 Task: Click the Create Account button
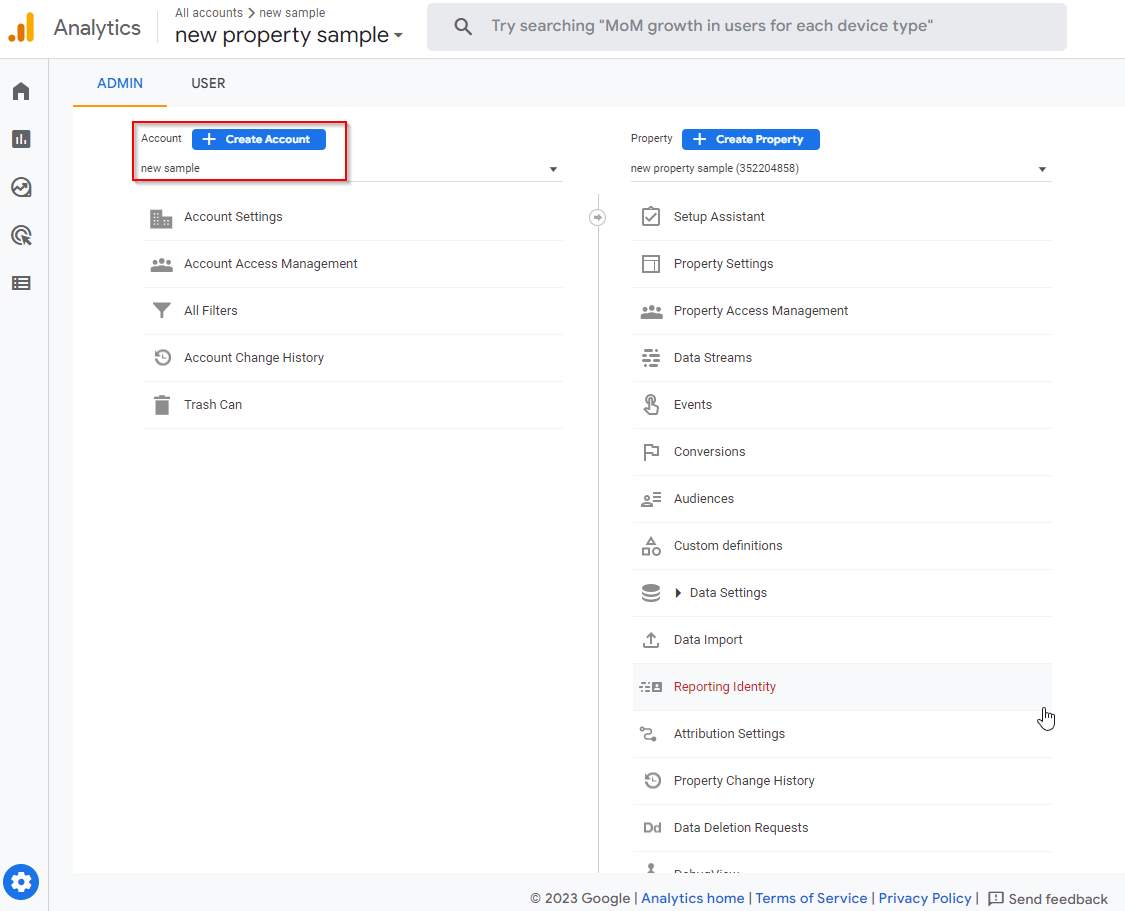tap(259, 139)
